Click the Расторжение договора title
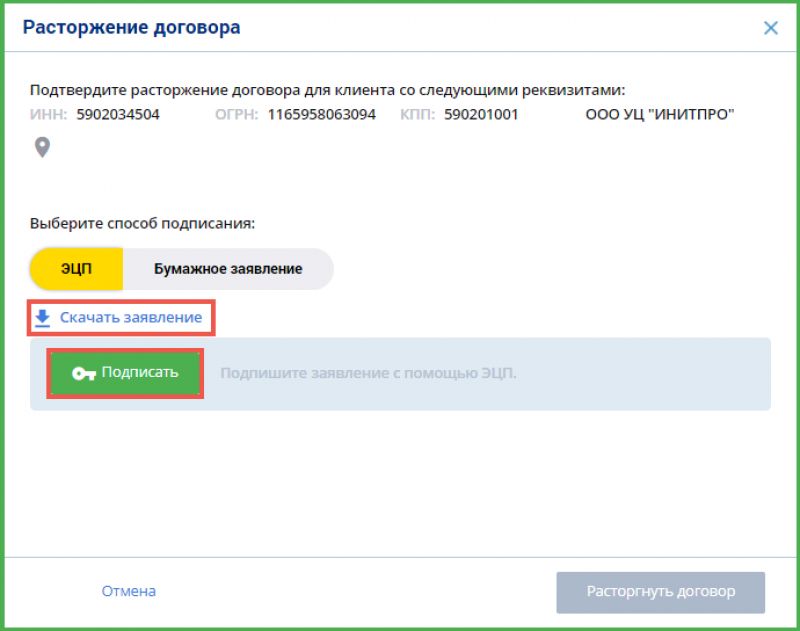The image size is (800, 631). 131,28
